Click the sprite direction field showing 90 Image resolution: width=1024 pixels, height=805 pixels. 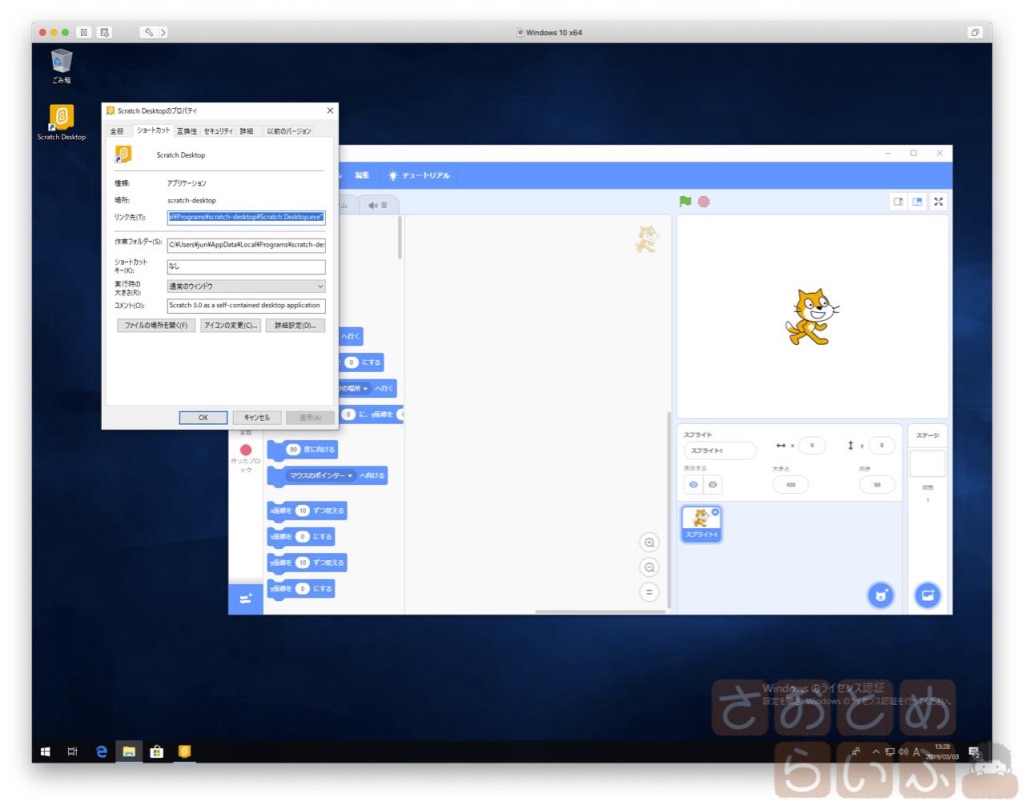(x=877, y=484)
